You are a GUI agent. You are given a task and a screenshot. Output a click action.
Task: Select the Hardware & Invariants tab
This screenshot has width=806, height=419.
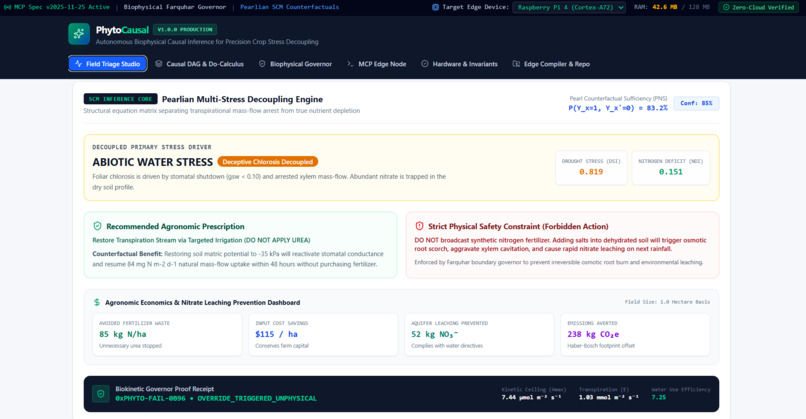tap(459, 64)
